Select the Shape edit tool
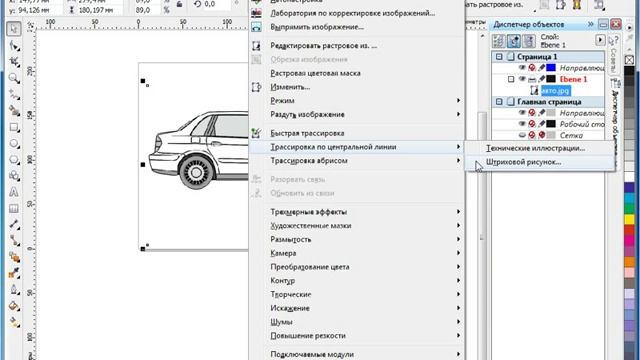 [x=14, y=46]
